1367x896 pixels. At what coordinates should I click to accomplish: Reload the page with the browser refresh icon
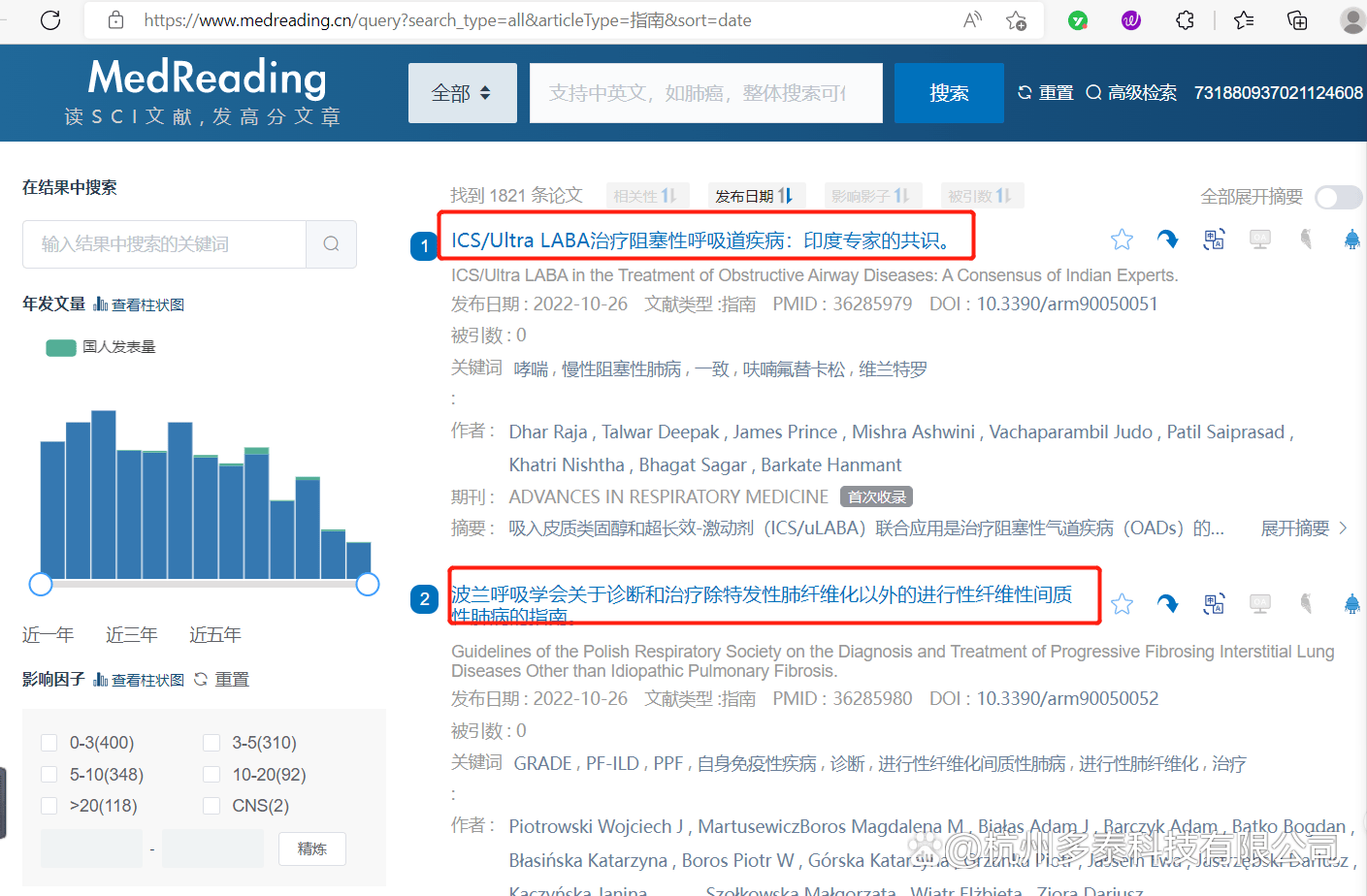[x=50, y=19]
